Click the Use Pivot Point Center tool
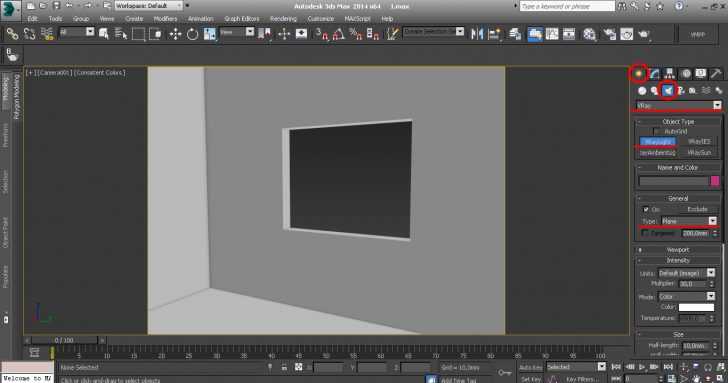The width and height of the screenshot is (728, 383). (264, 34)
